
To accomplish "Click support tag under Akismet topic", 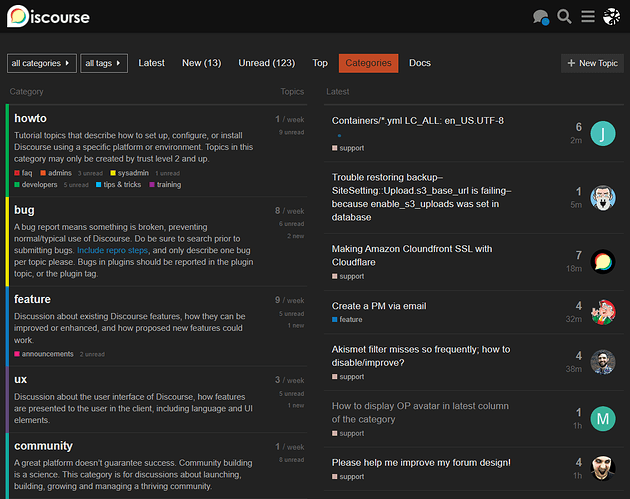I will pos(348,377).
